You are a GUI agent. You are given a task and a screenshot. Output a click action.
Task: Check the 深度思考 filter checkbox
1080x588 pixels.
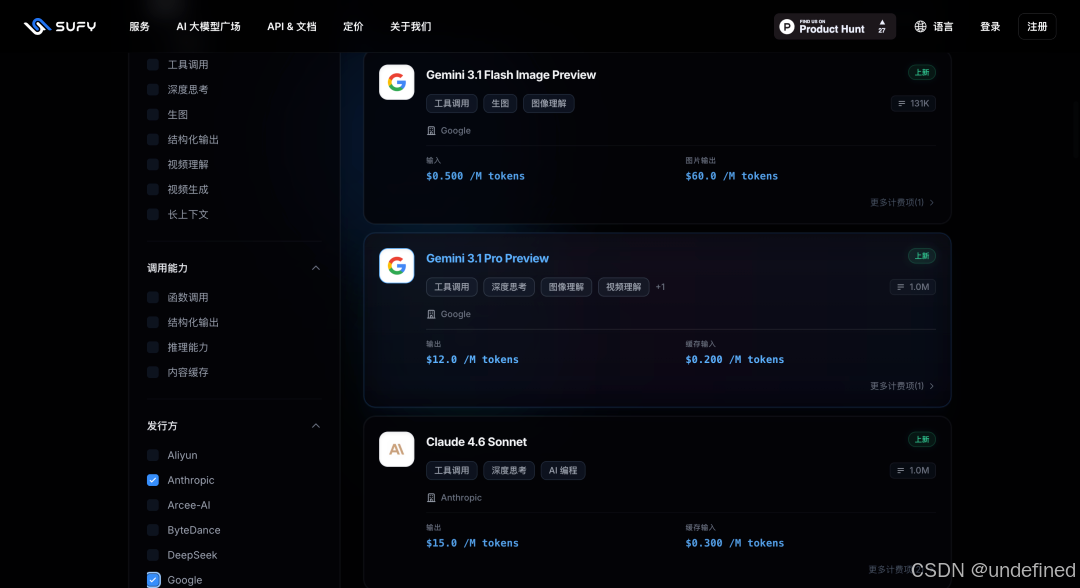click(x=153, y=90)
